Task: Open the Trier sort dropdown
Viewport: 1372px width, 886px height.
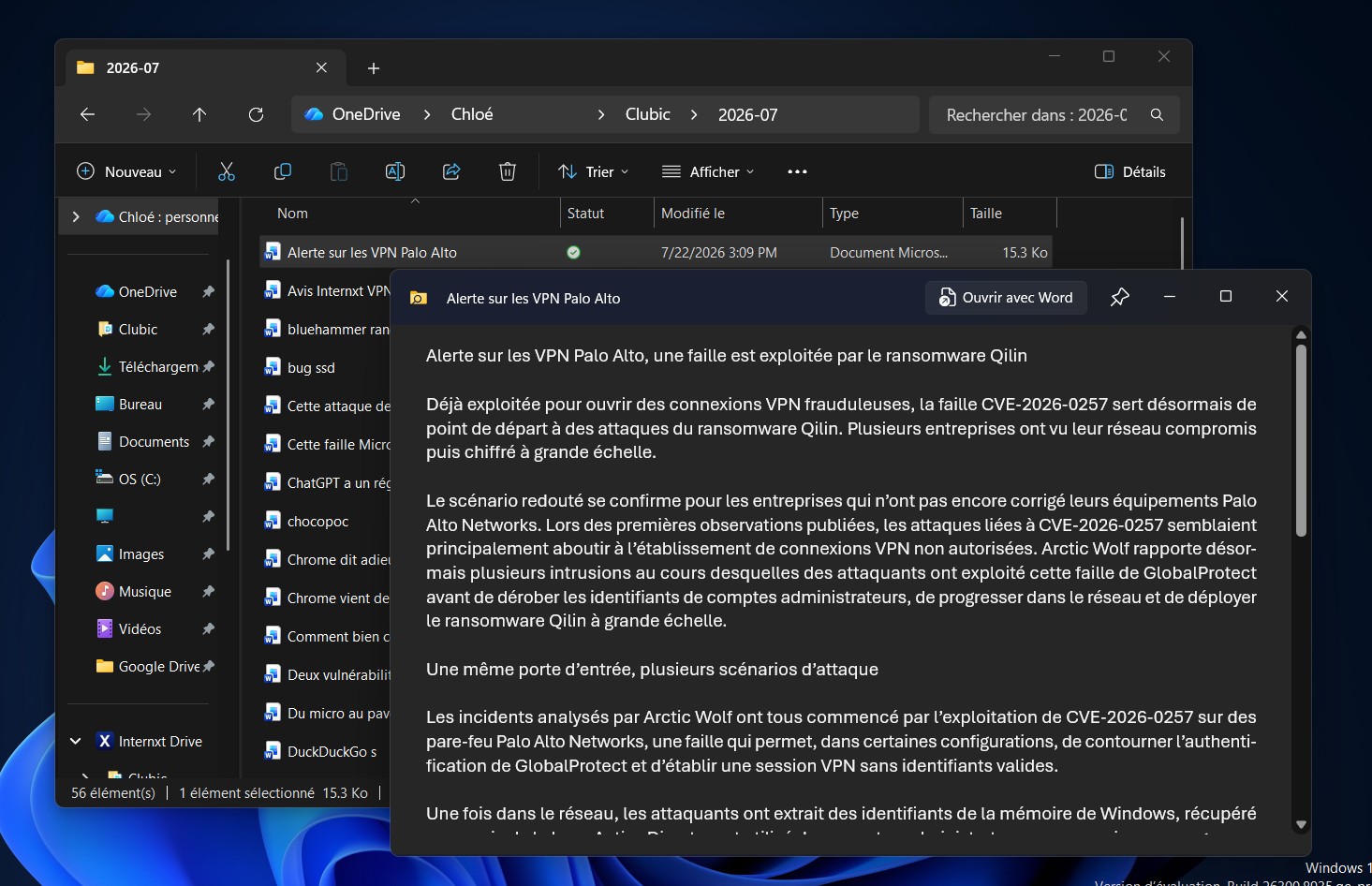Action: pyautogui.click(x=594, y=171)
